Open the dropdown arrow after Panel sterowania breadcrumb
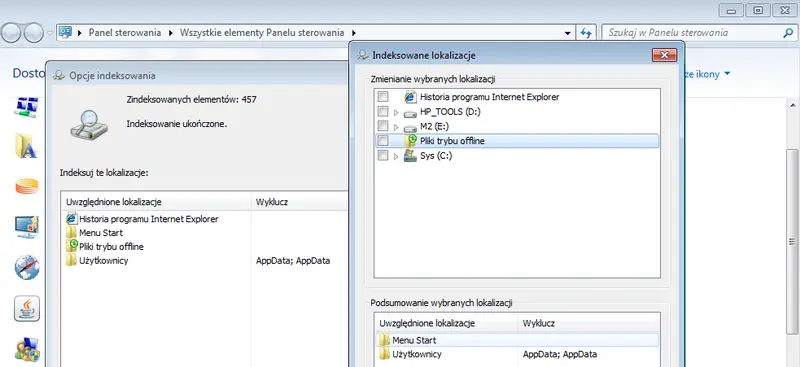 (170, 33)
